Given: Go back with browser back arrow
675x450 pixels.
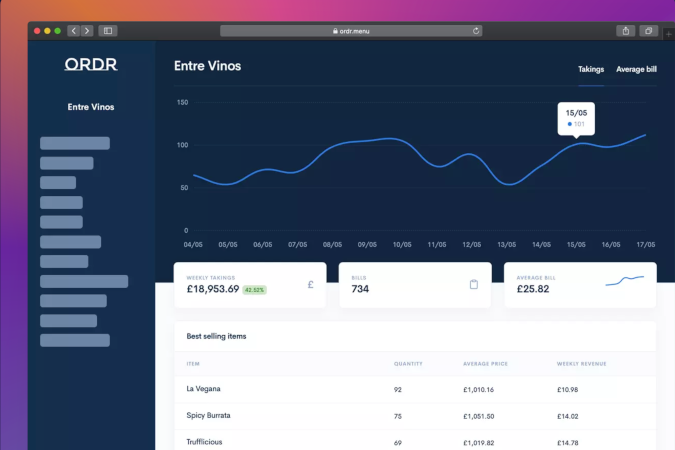Looking at the screenshot, I should click(x=74, y=31).
